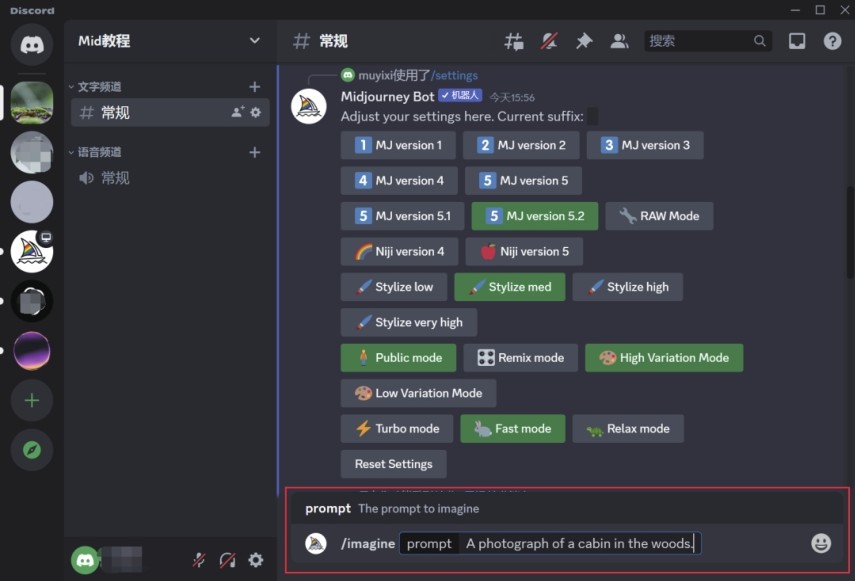
Task: Enable Turbo mode
Action: [397, 428]
